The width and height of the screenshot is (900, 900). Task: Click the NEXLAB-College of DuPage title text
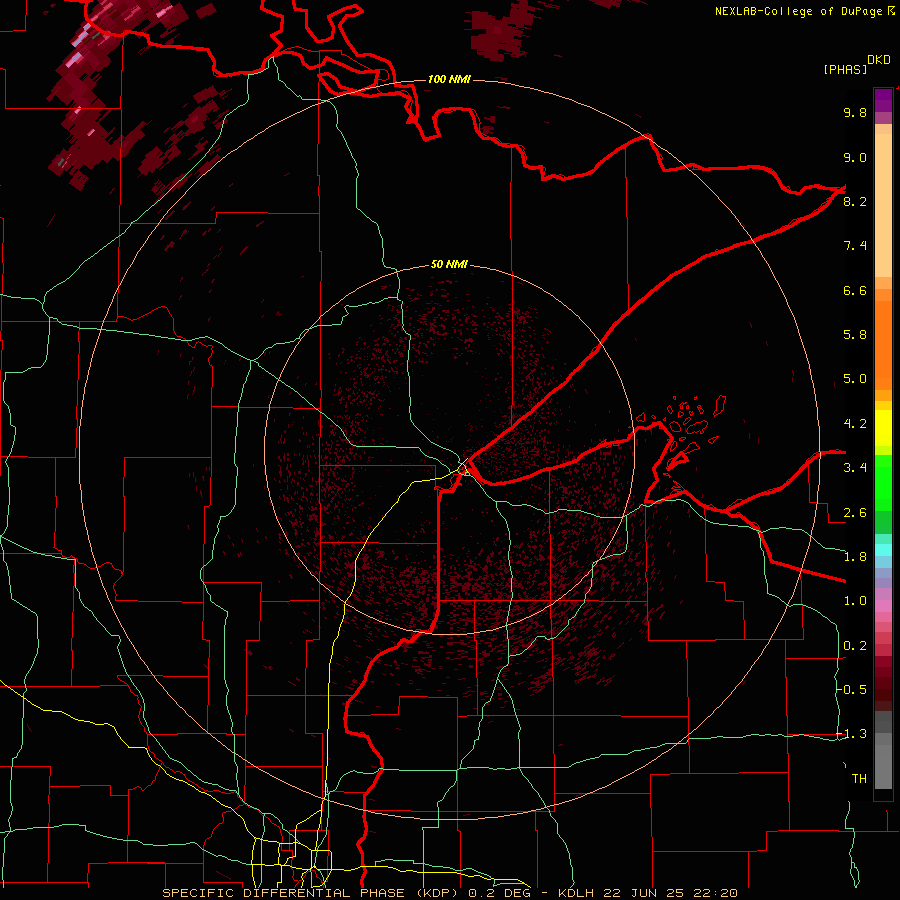click(805, 11)
